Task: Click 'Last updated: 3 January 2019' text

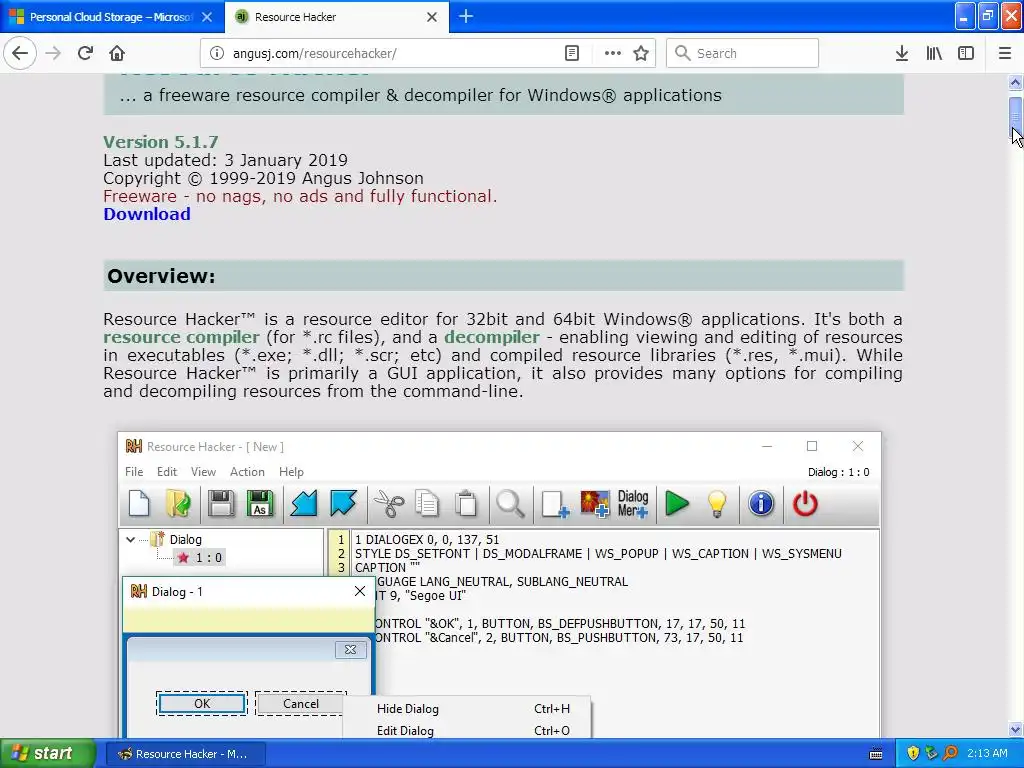Action: pyautogui.click(x=225, y=160)
